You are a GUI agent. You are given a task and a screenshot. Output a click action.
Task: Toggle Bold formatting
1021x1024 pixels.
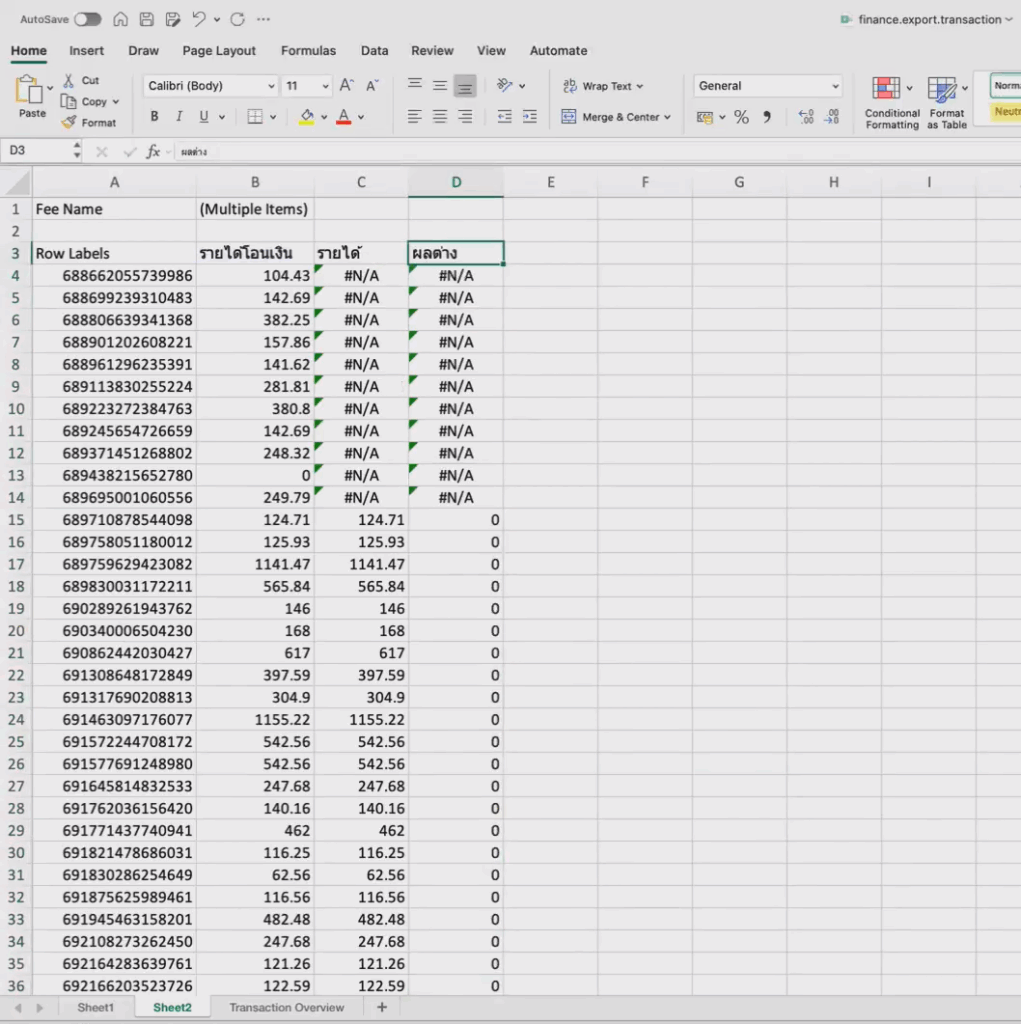pos(154,117)
